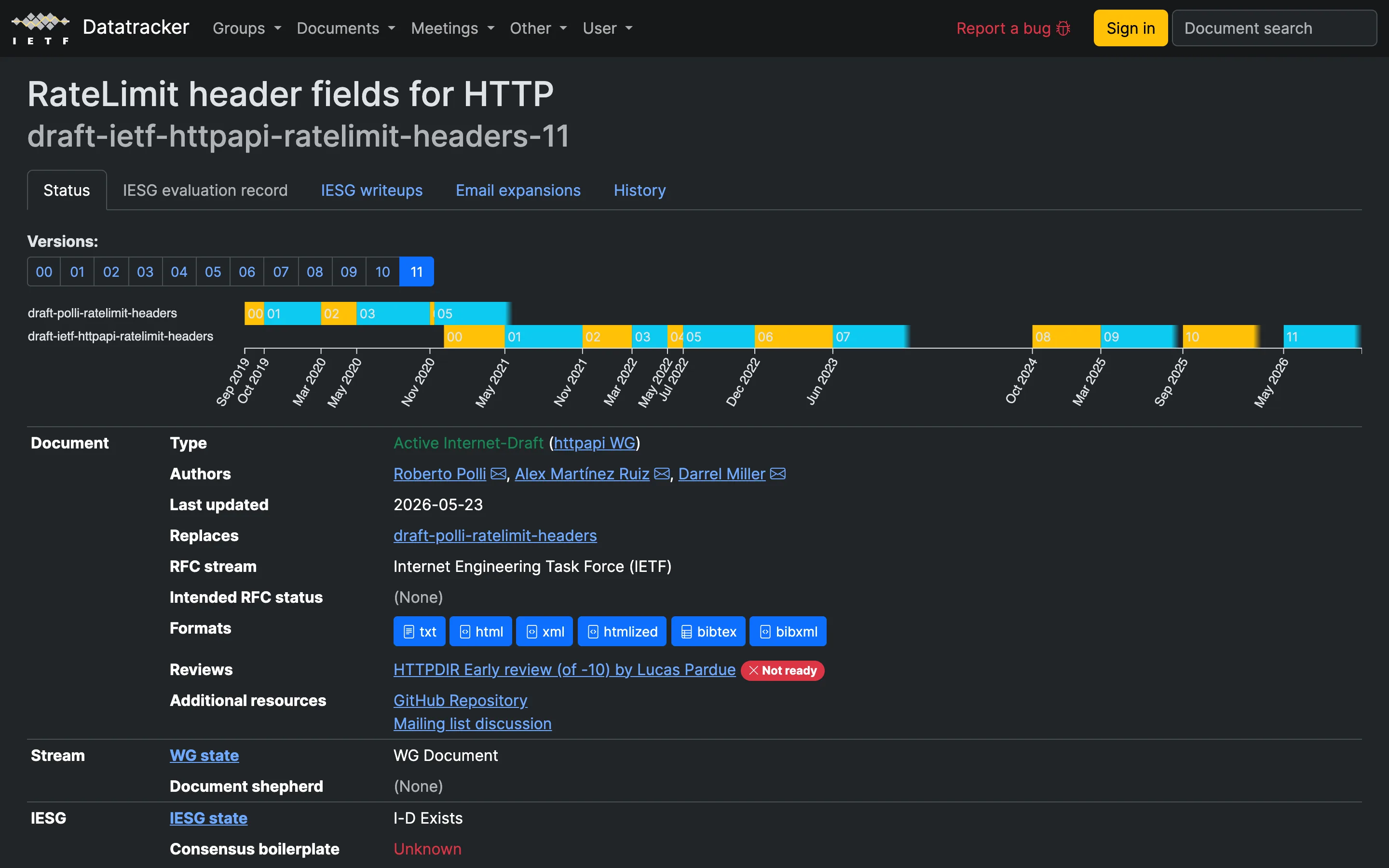The image size is (1389, 868).
Task: Open Alex Martínez Ruiz author link
Action: [582, 474]
